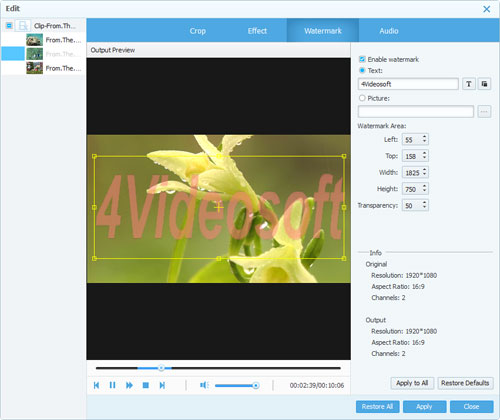This screenshot has width=500, height=420.
Task: Decrease the Top value with down arrow
Action: pyautogui.click(x=424, y=158)
